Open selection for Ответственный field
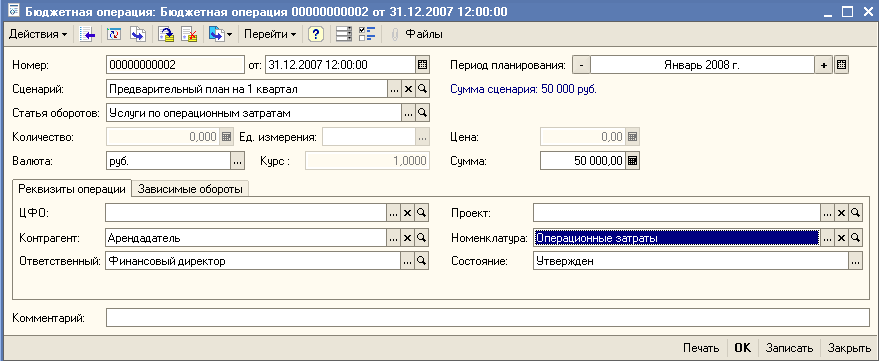The width and height of the screenshot is (879, 361). [x=409, y=261]
